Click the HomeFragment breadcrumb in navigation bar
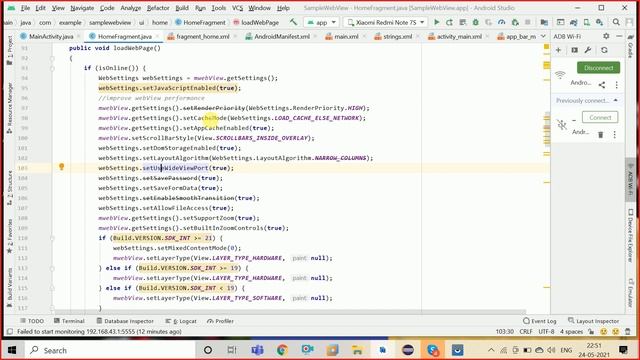 point(200,22)
